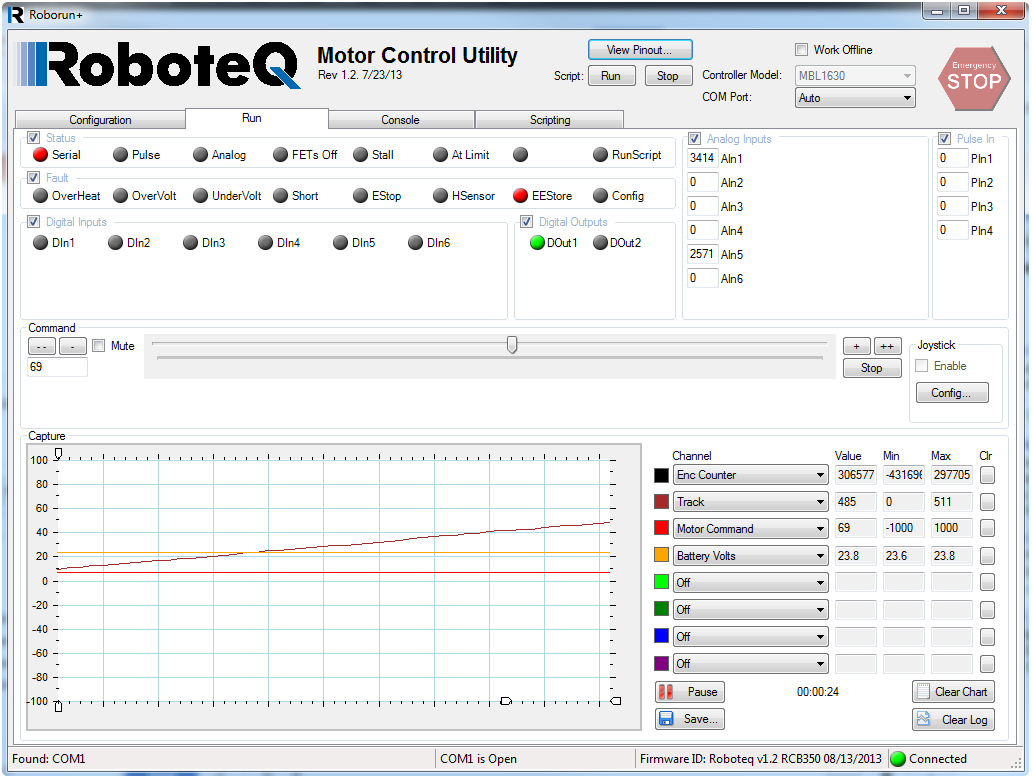This screenshot has height=779, width=1032.
Task: Open the Track channel dropdown
Action: pyautogui.click(x=750, y=502)
